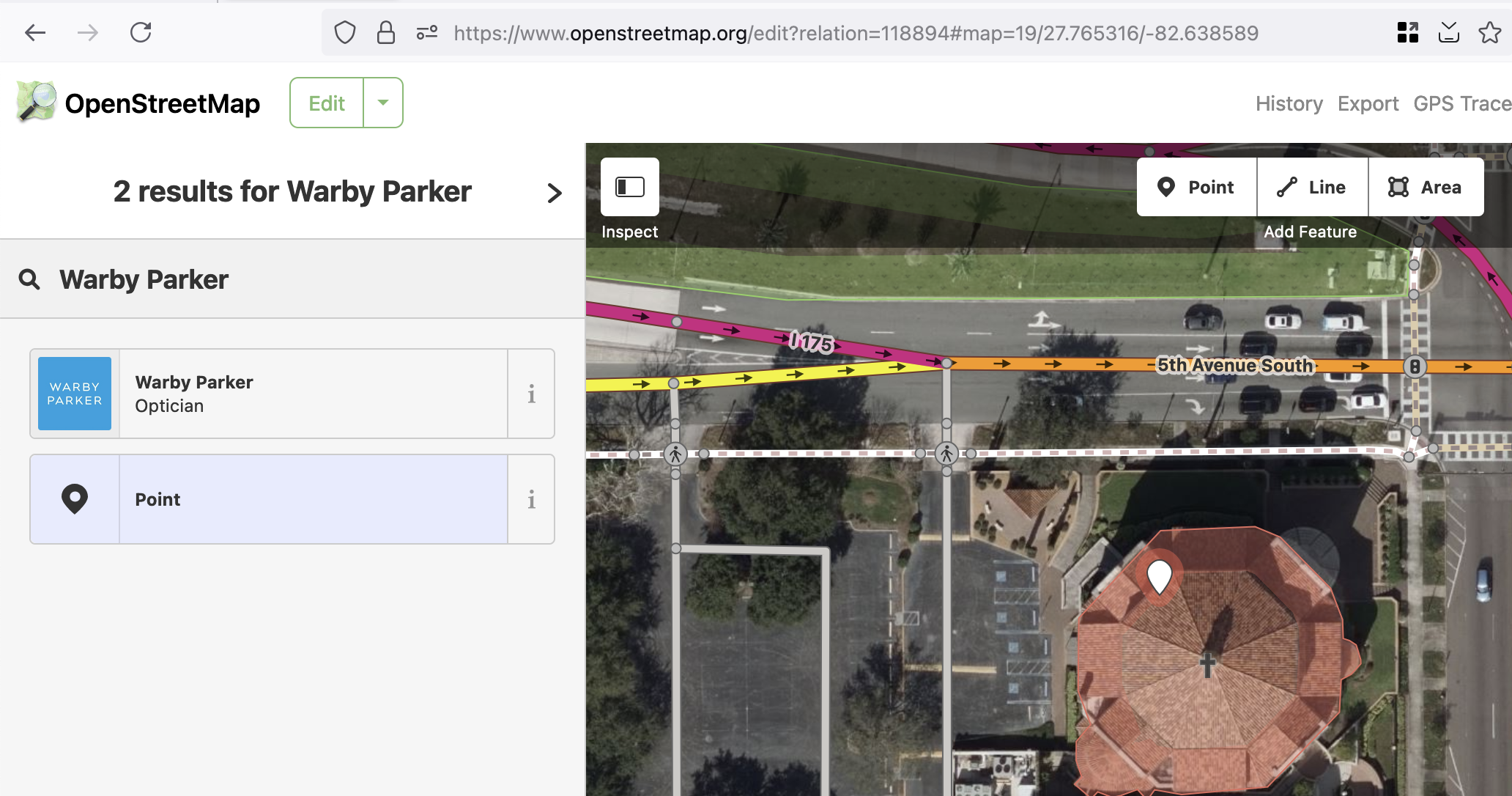Open site permissions icon in address bar
1512x796 pixels.
click(x=427, y=33)
